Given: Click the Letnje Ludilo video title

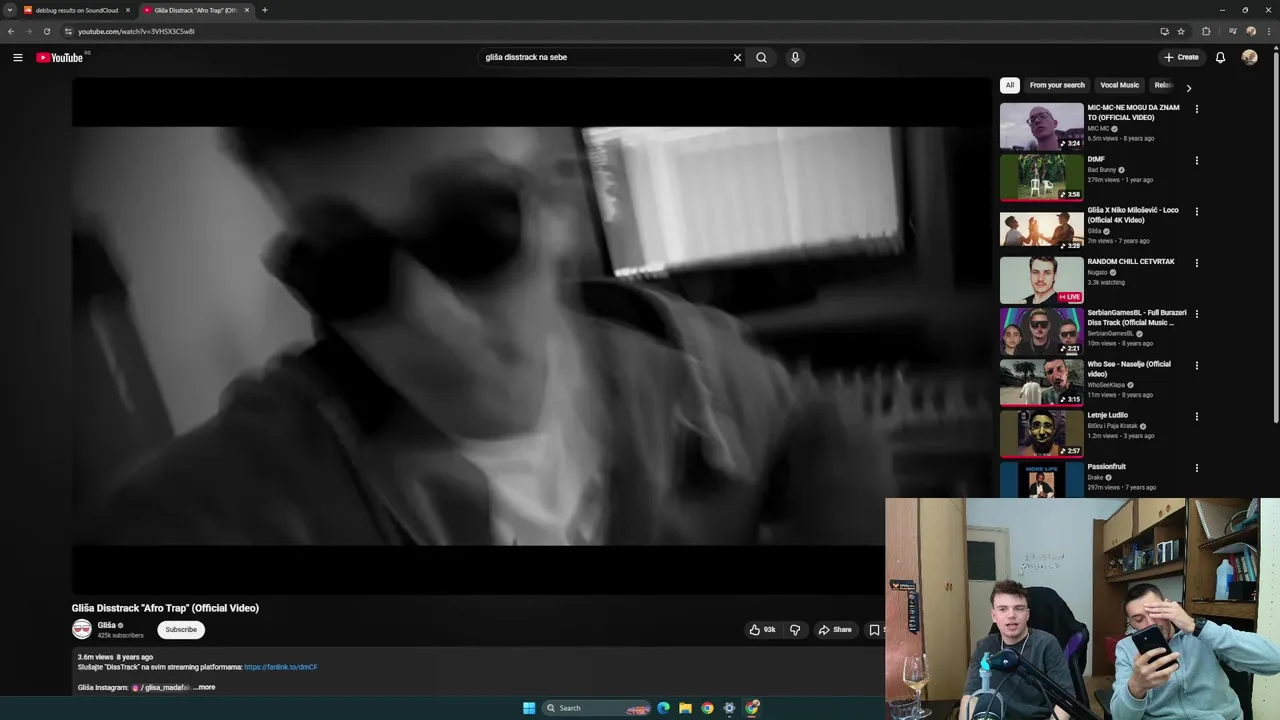Looking at the screenshot, I should click(x=1107, y=415).
